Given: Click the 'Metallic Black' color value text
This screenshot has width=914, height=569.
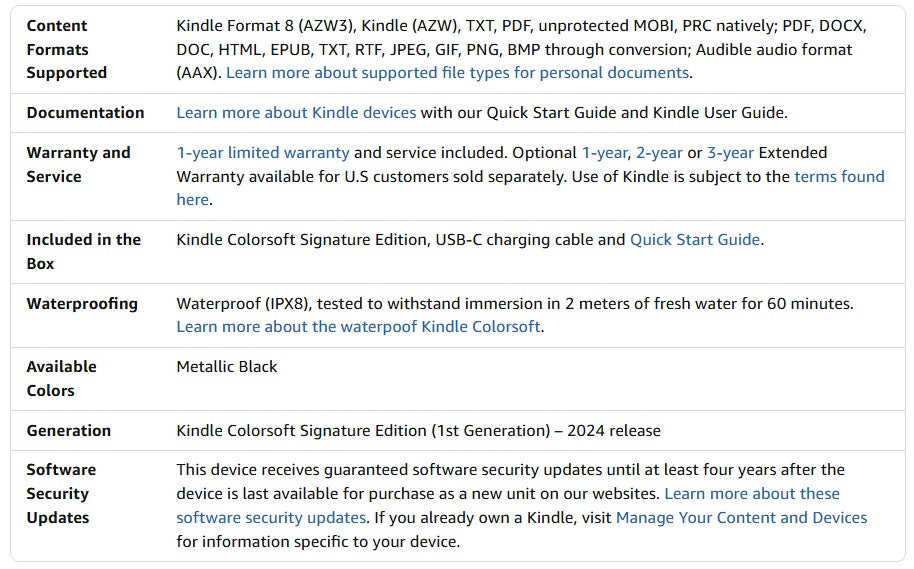Looking at the screenshot, I should point(227,367).
